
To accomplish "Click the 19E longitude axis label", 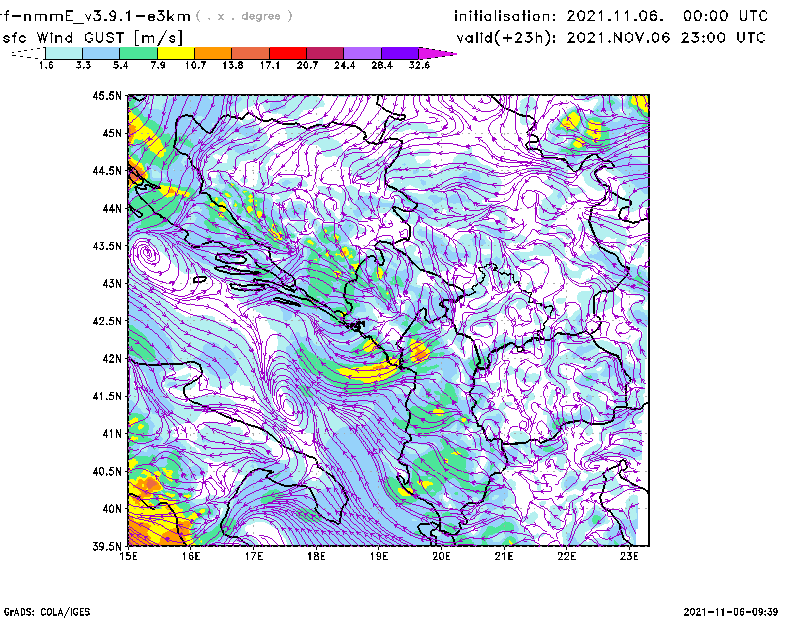I will [x=379, y=556].
